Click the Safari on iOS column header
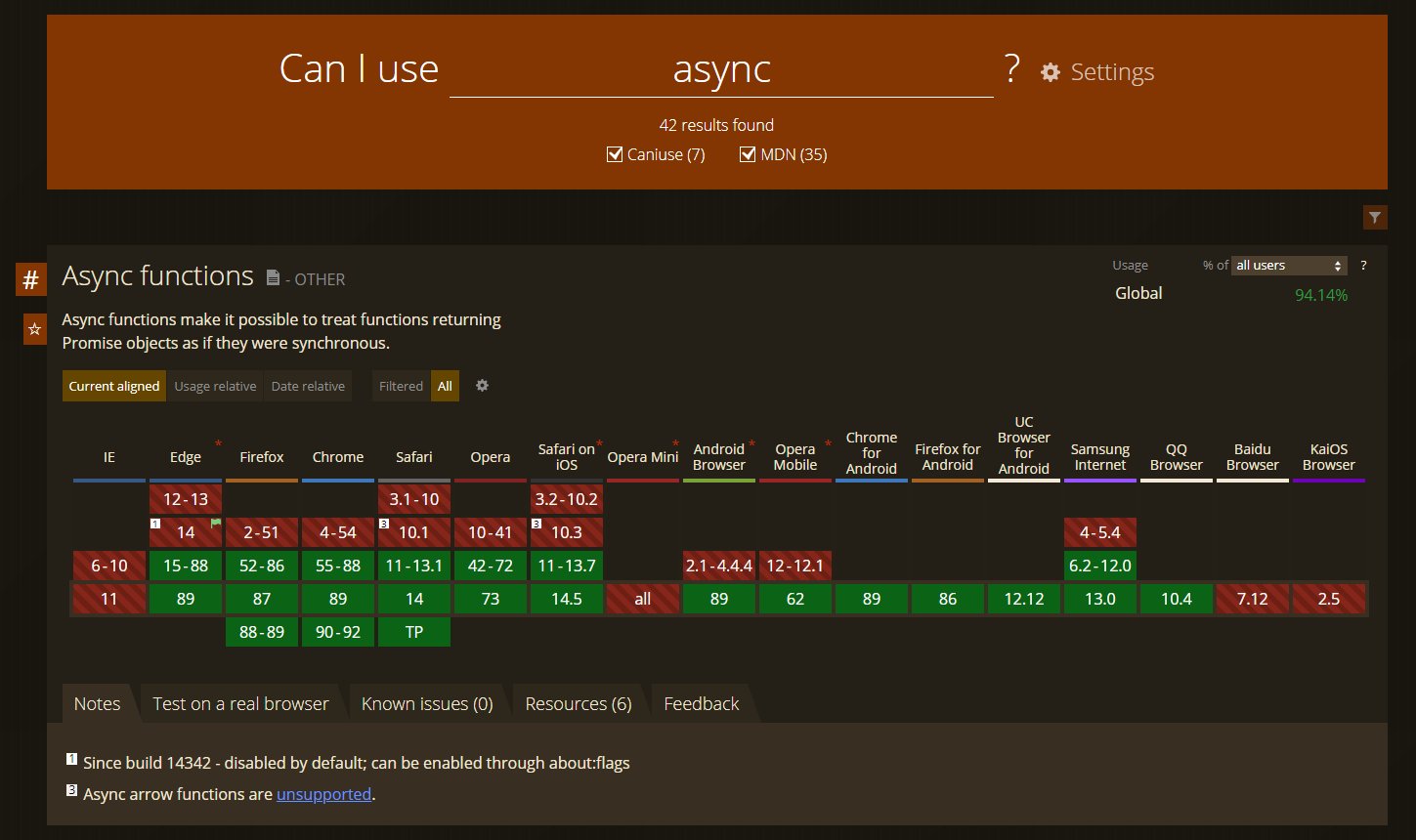1416x840 pixels. pos(567,457)
